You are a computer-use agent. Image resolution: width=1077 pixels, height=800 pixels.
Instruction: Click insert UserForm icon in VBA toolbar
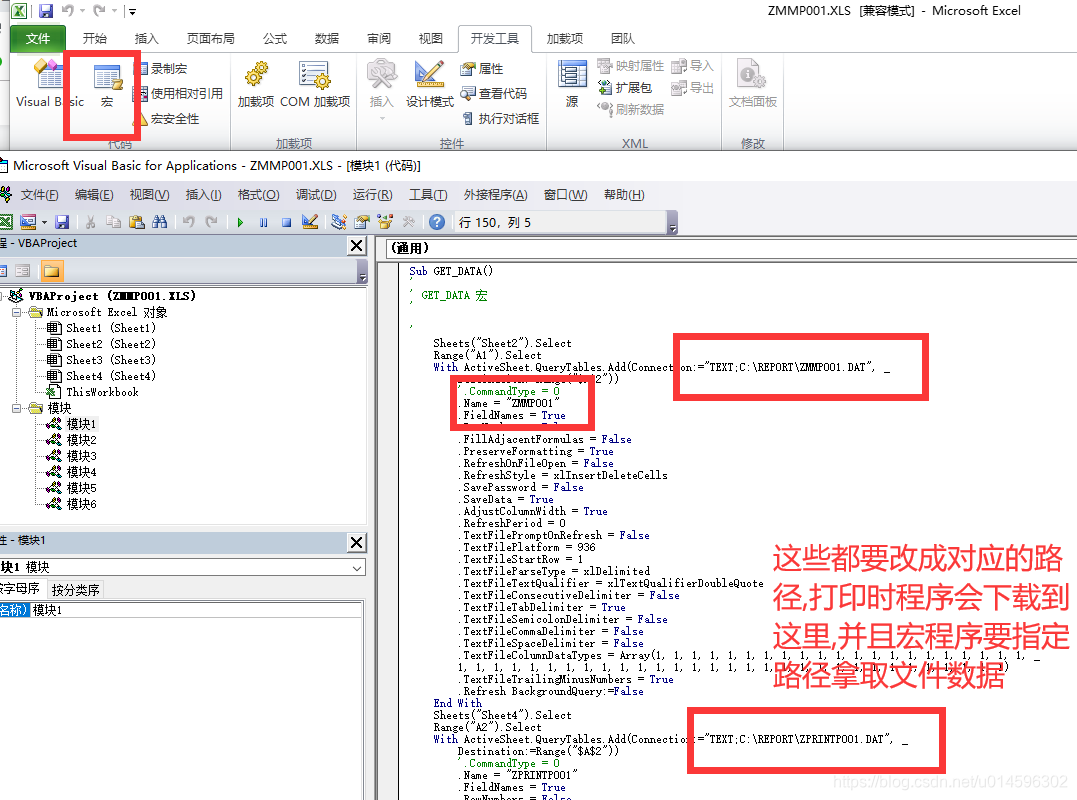click(28, 222)
